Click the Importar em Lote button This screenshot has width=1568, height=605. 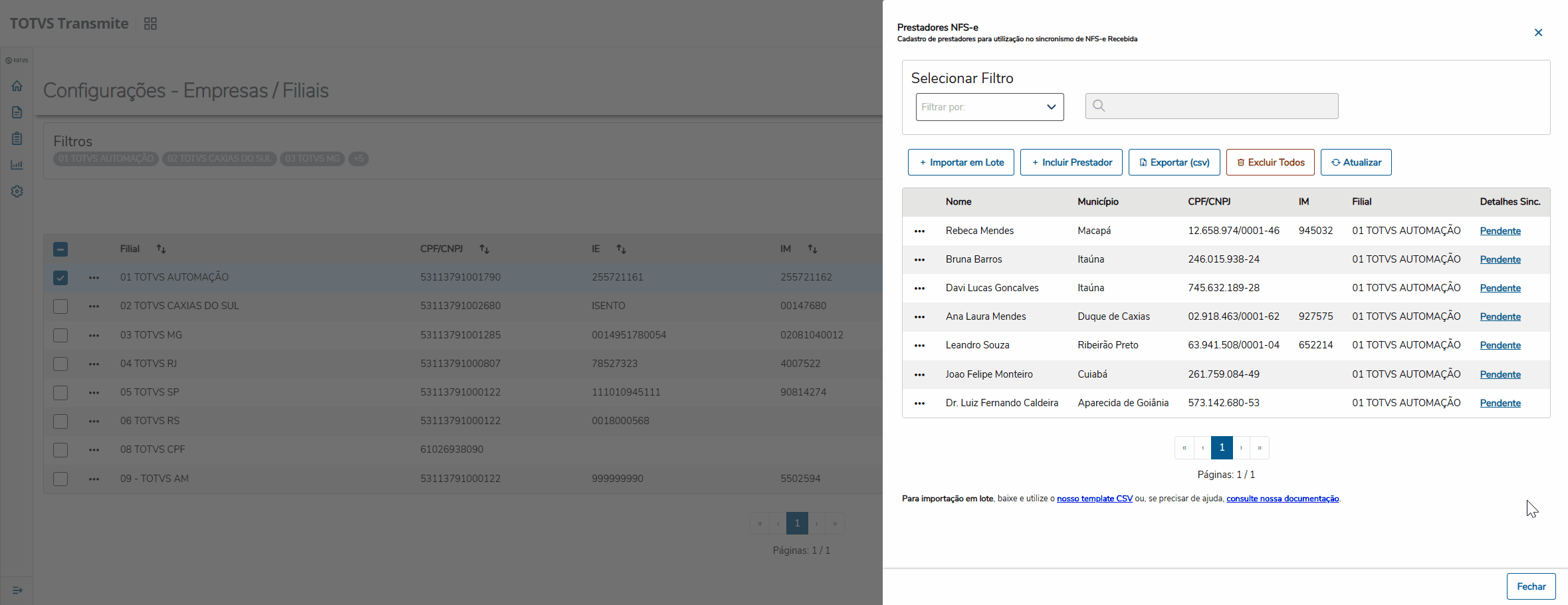960,162
